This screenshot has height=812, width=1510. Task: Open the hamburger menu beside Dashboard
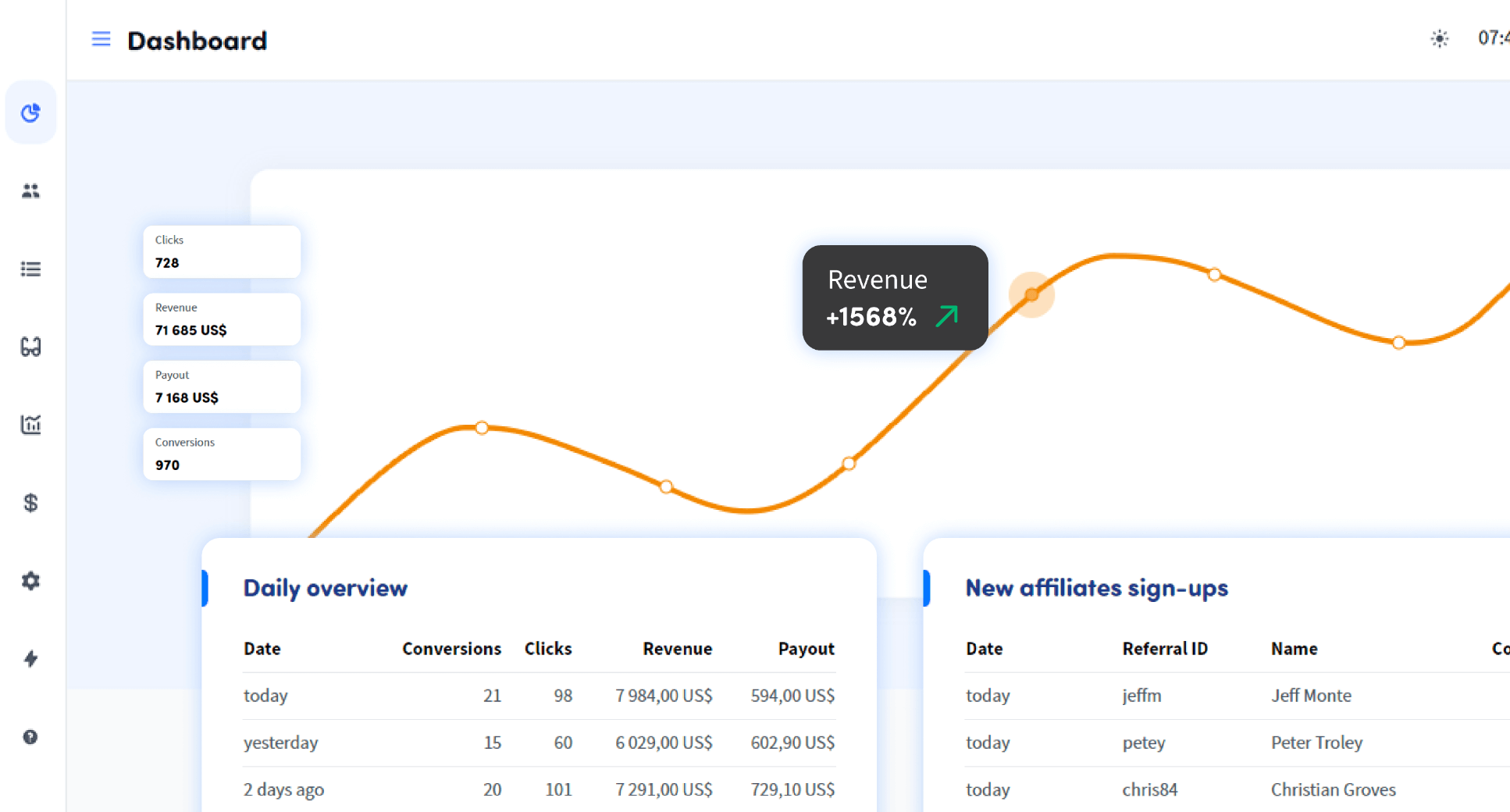[x=101, y=39]
